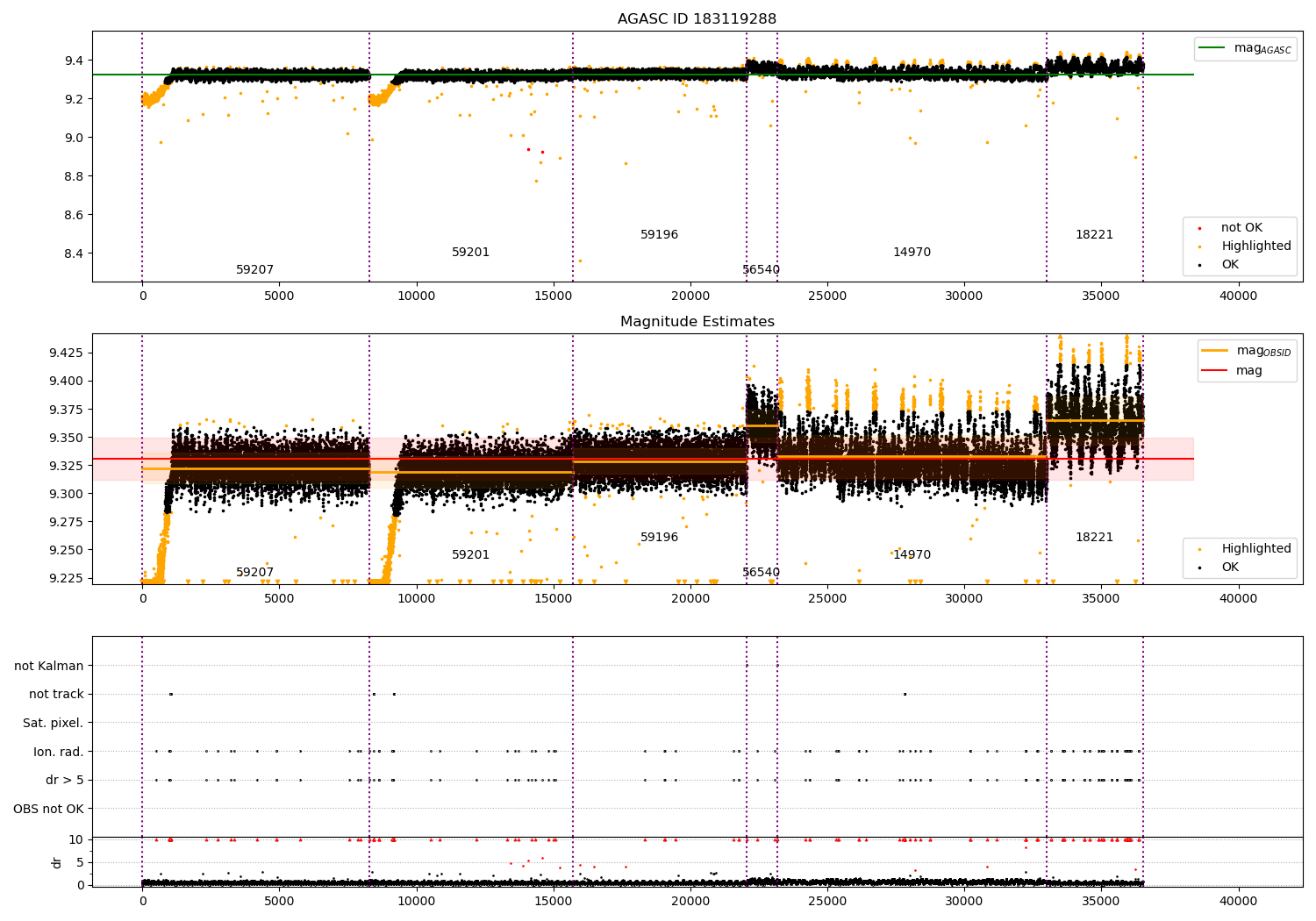Click OBSID label 59207 in Magnitude Estimates panel
The height and width of the screenshot is (921, 1316).
click(254, 573)
